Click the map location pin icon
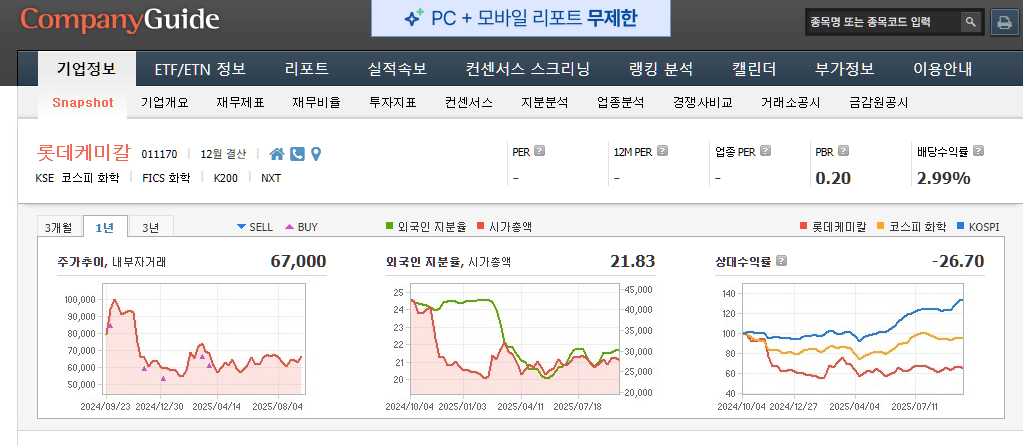Screen dimensions: 1023x446 316,154
